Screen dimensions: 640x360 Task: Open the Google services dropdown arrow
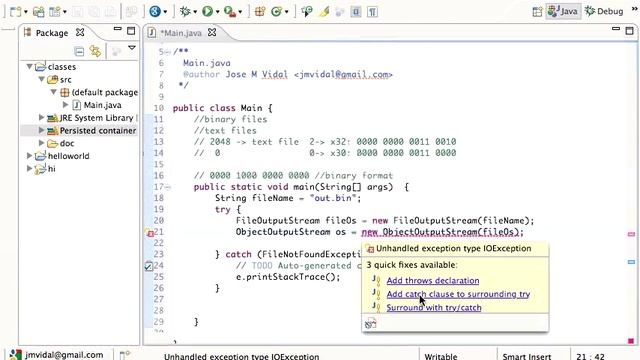coord(165,12)
